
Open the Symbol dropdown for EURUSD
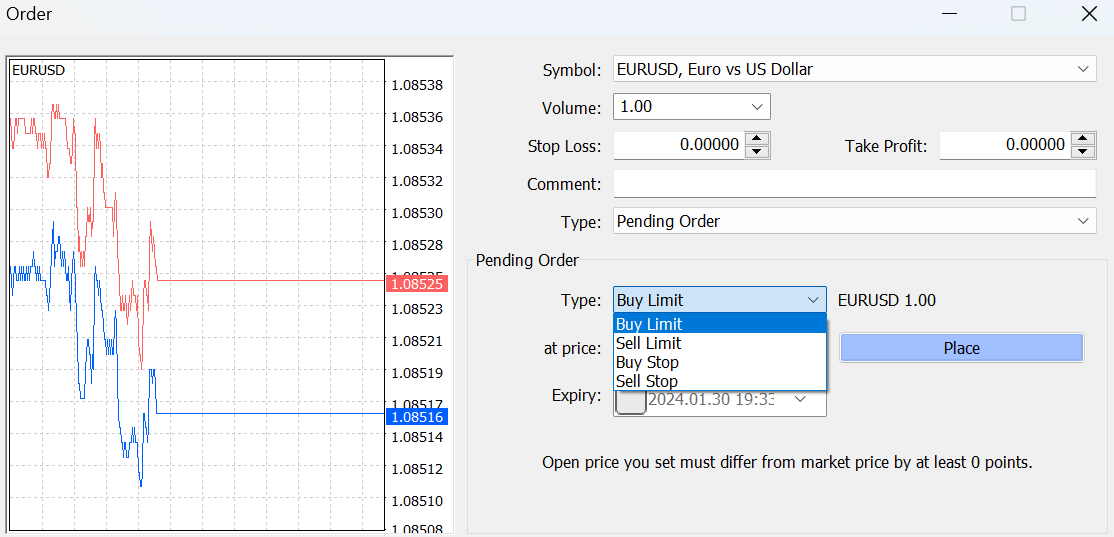click(x=1083, y=70)
